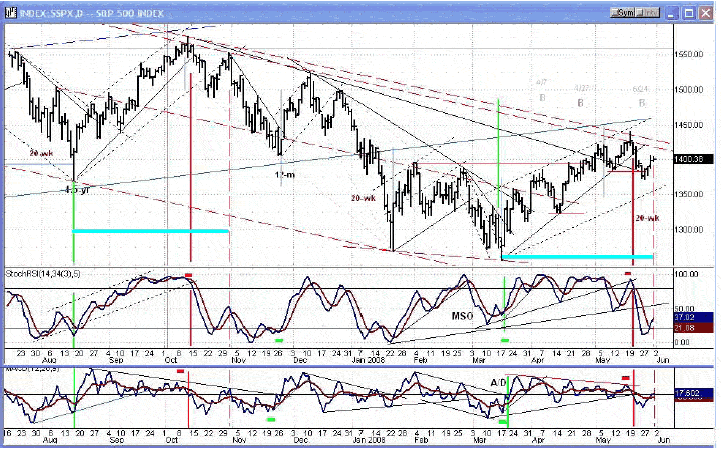Minimize the S&P 500 Index chart window
Screen dimensions: 721x457
tap(672, 13)
